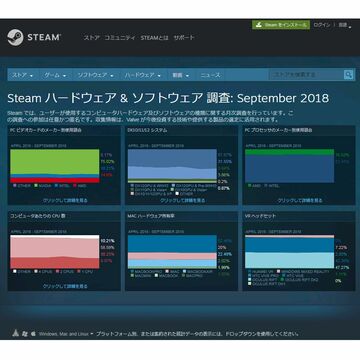
Task: Click the magnifier search icon
Action: pos(348,75)
